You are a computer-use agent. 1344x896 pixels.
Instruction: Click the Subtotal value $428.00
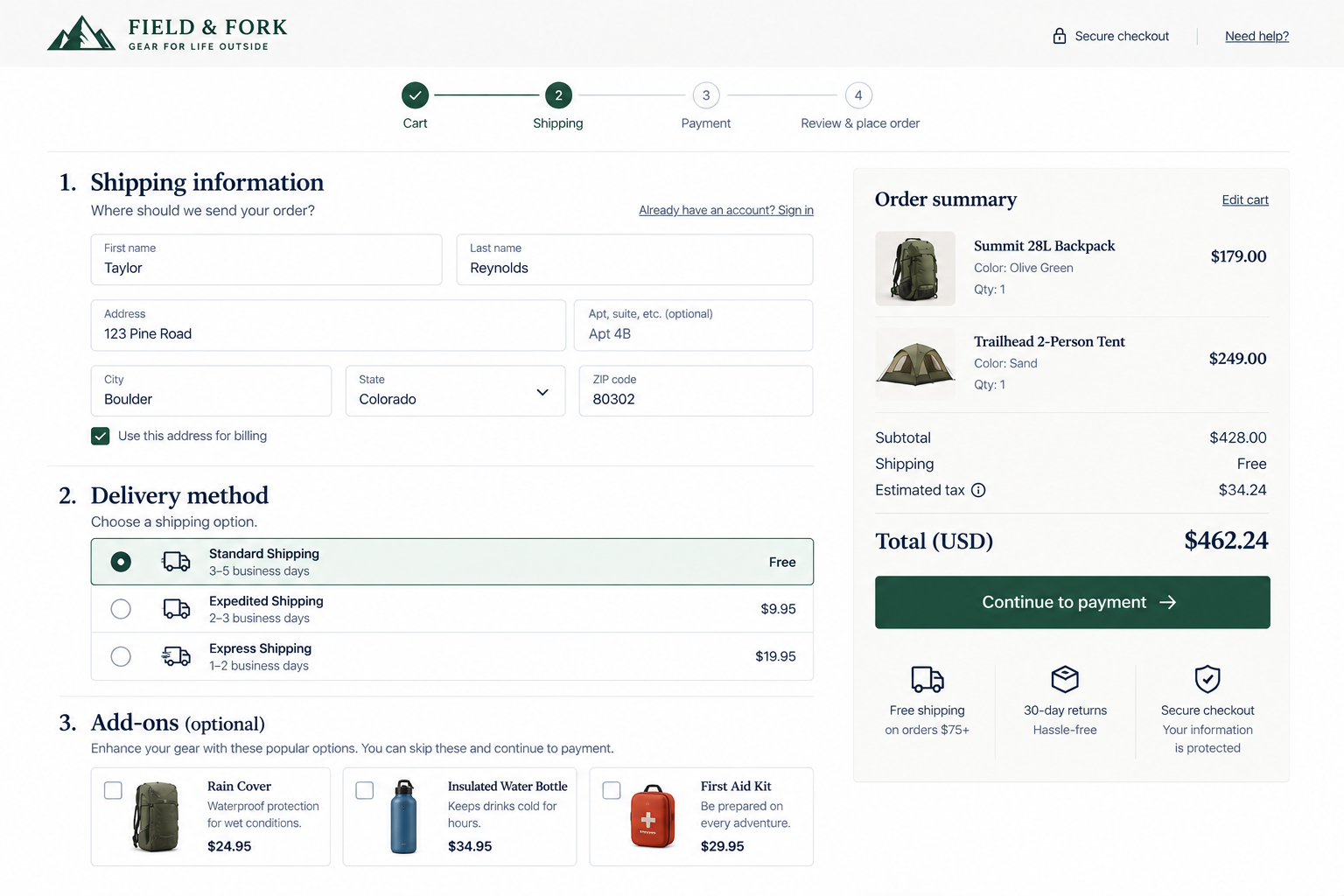tap(1238, 437)
